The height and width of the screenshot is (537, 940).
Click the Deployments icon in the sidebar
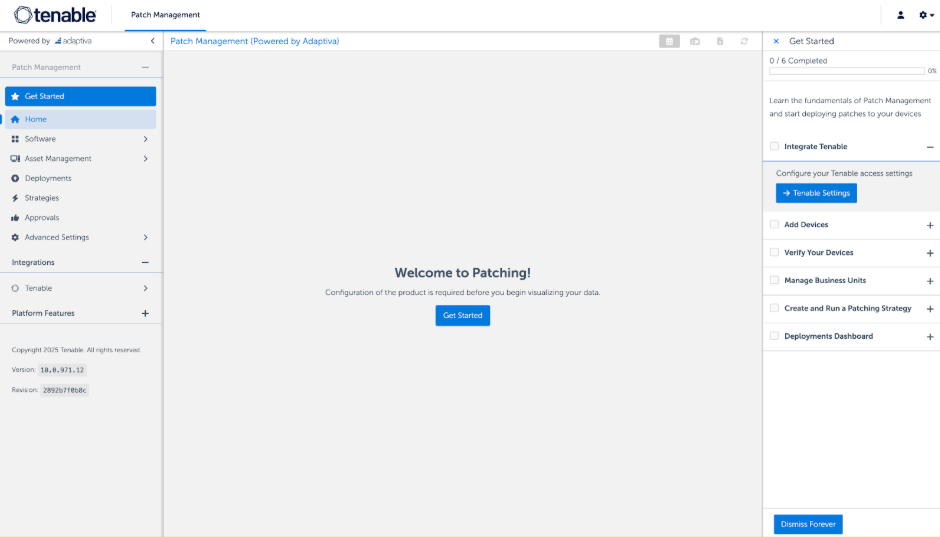pos(15,178)
